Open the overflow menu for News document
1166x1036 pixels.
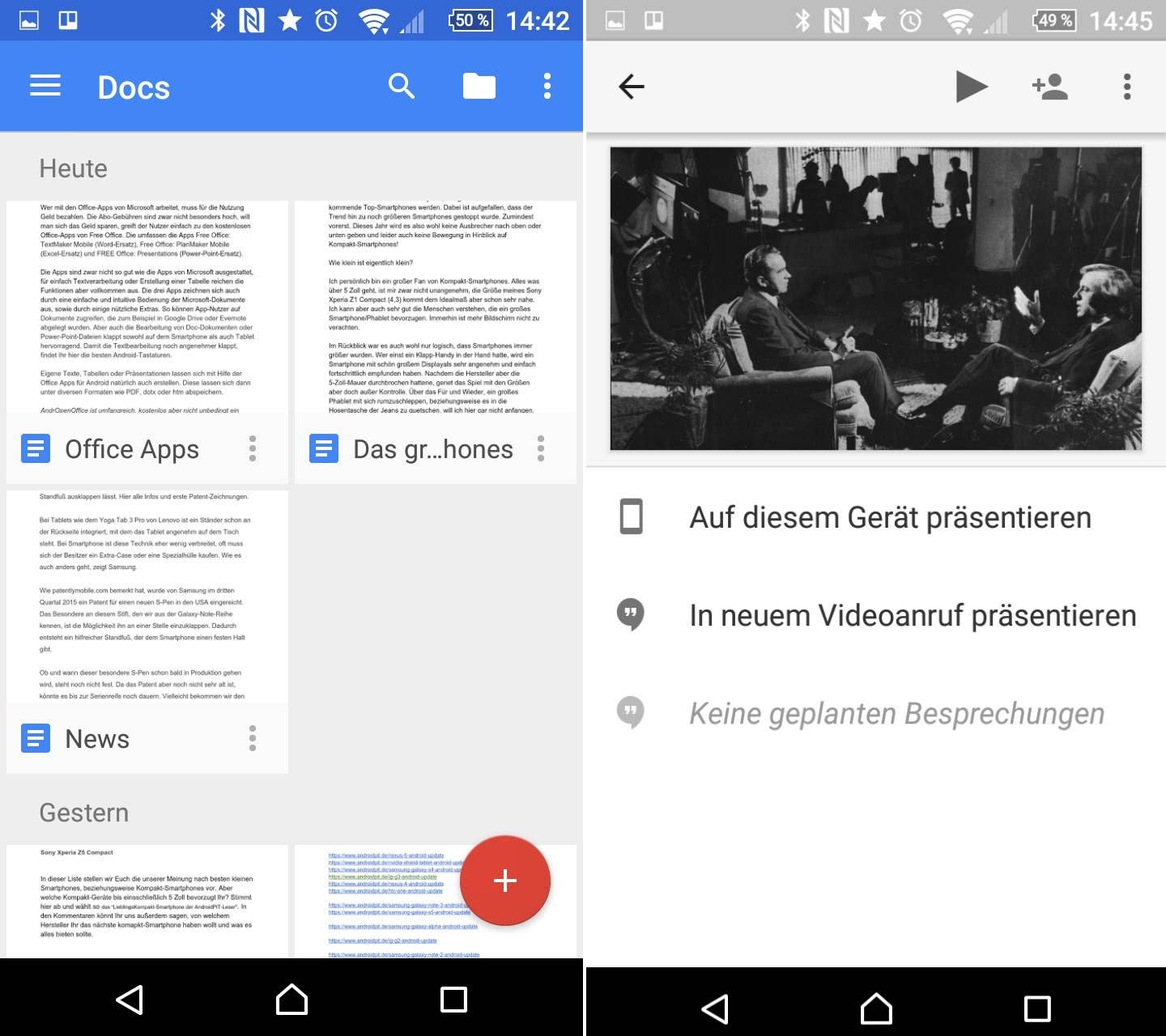(252, 737)
